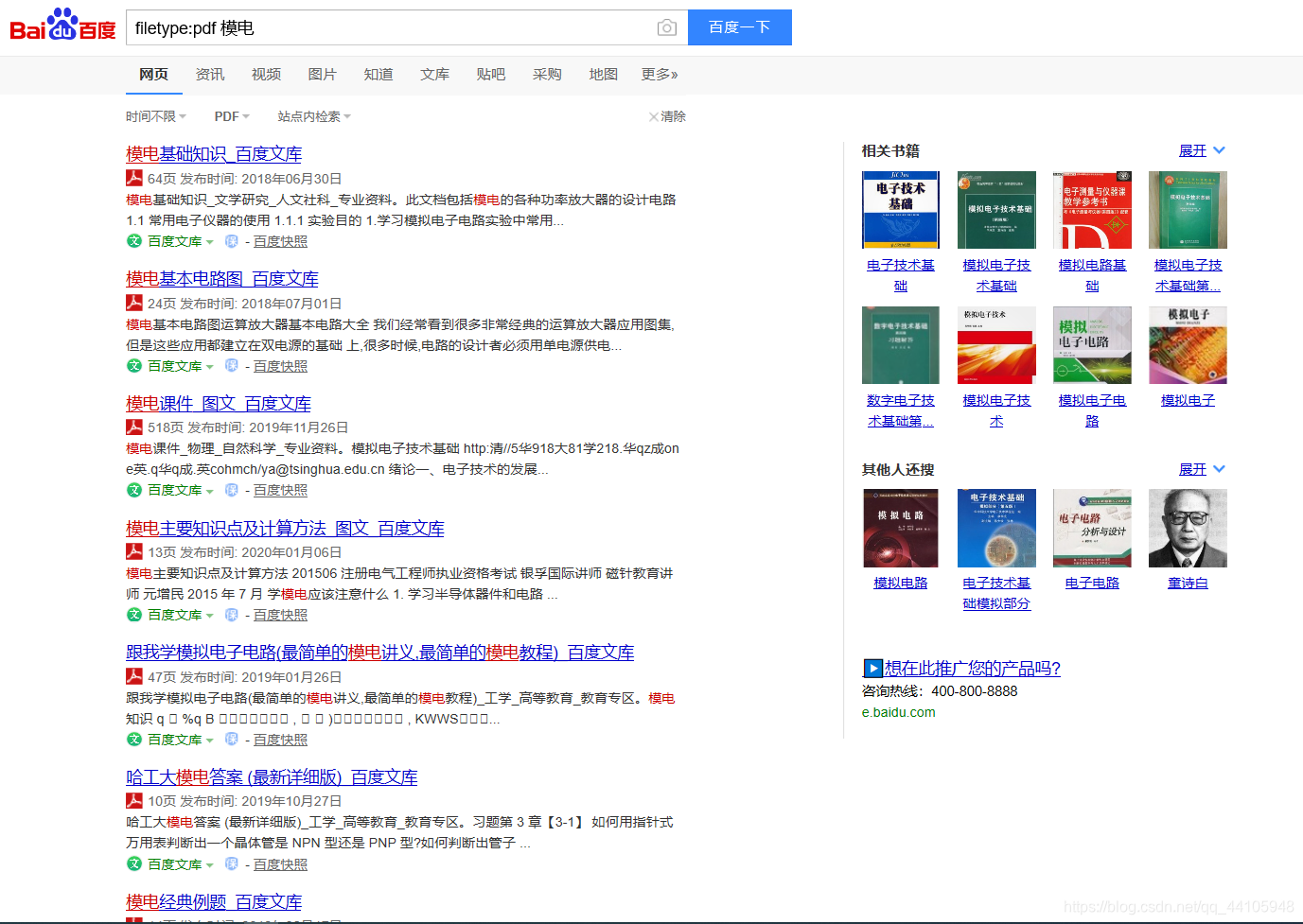
Task: Click the play icon beside 想在此推广您的产品吗
Action: [872, 668]
